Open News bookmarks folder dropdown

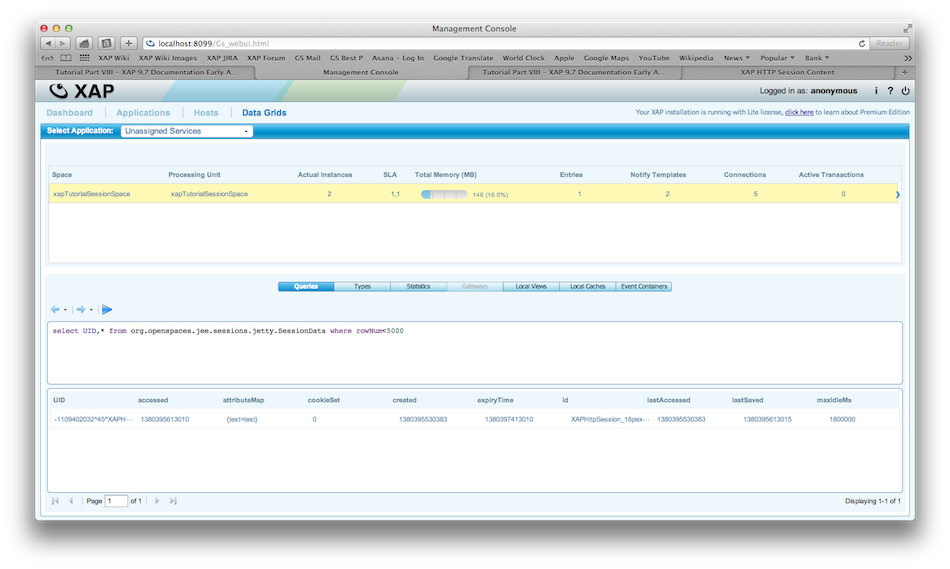(737, 58)
